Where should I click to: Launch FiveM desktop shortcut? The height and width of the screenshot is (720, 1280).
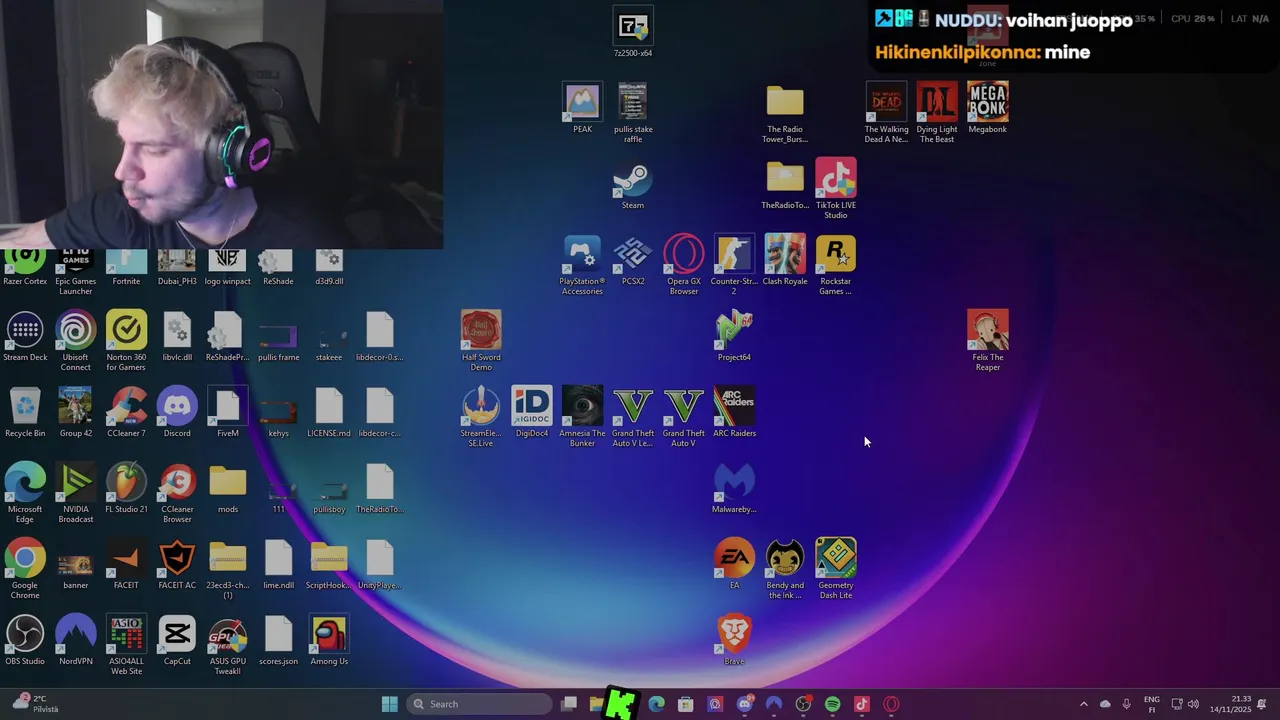[x=228, y=412]
